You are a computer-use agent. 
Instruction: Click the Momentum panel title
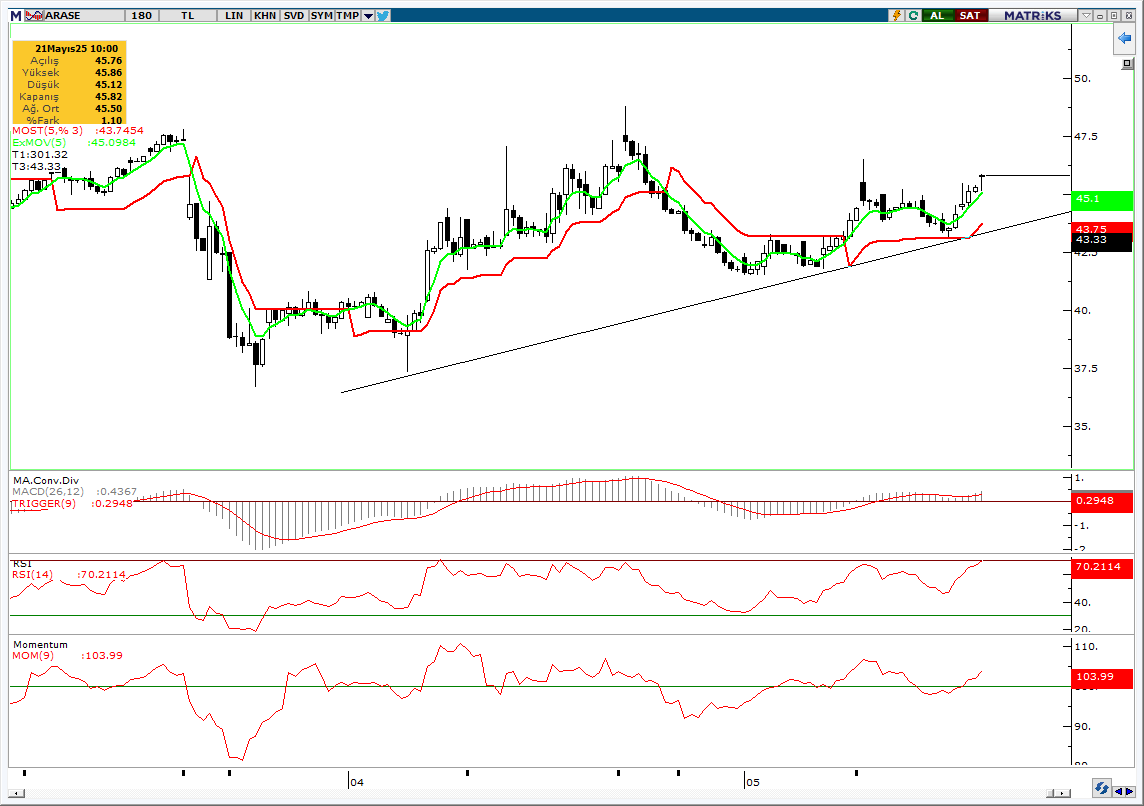[40, 644]
